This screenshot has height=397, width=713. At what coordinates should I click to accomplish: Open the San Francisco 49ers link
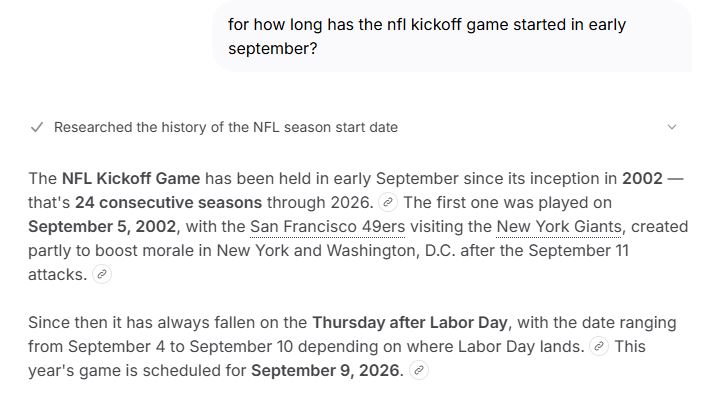coord(327,226)
